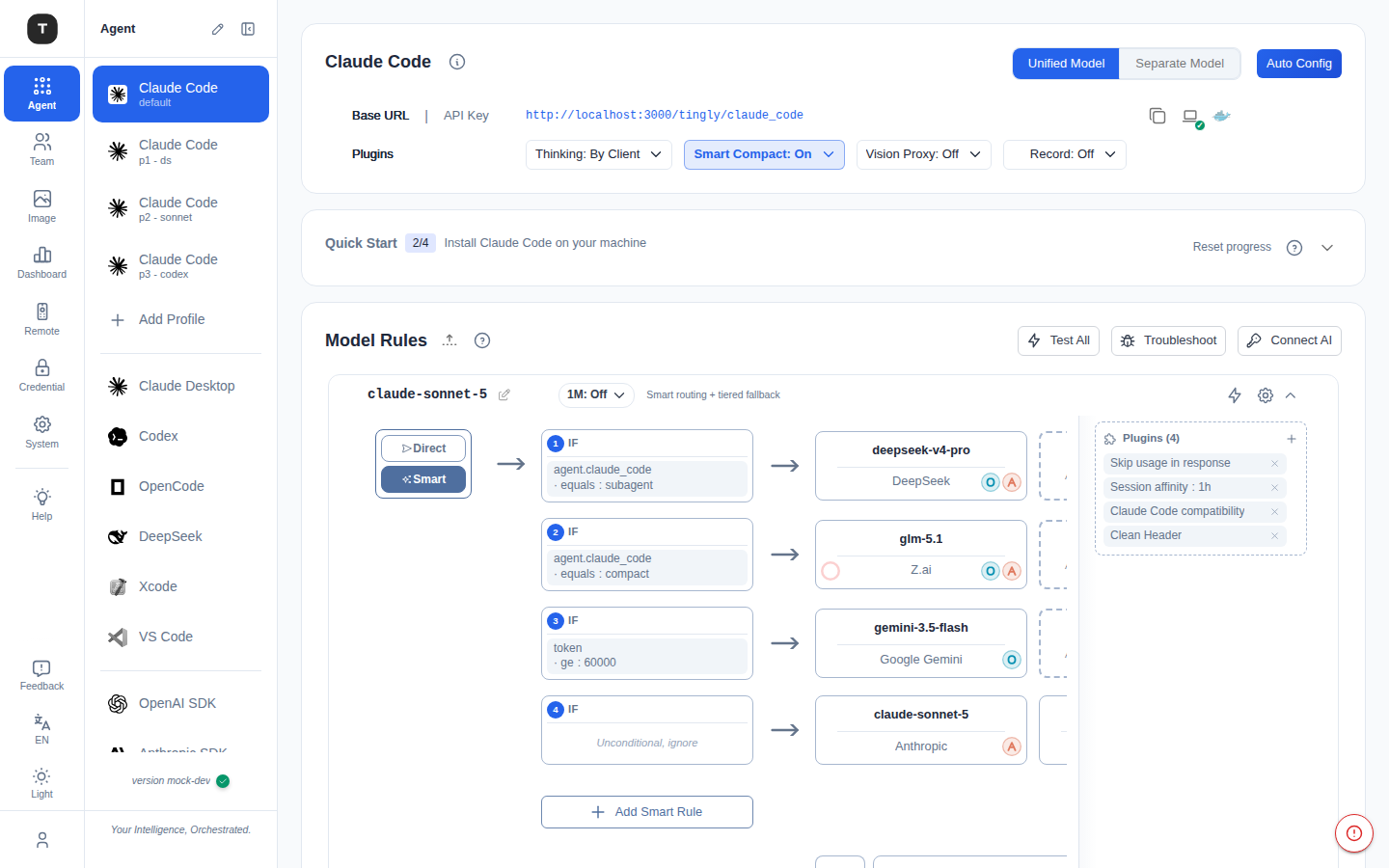This screenshot has width=1389, height=868.
Task: Open the Troubleshoot button
Action: pos(1168,340)
